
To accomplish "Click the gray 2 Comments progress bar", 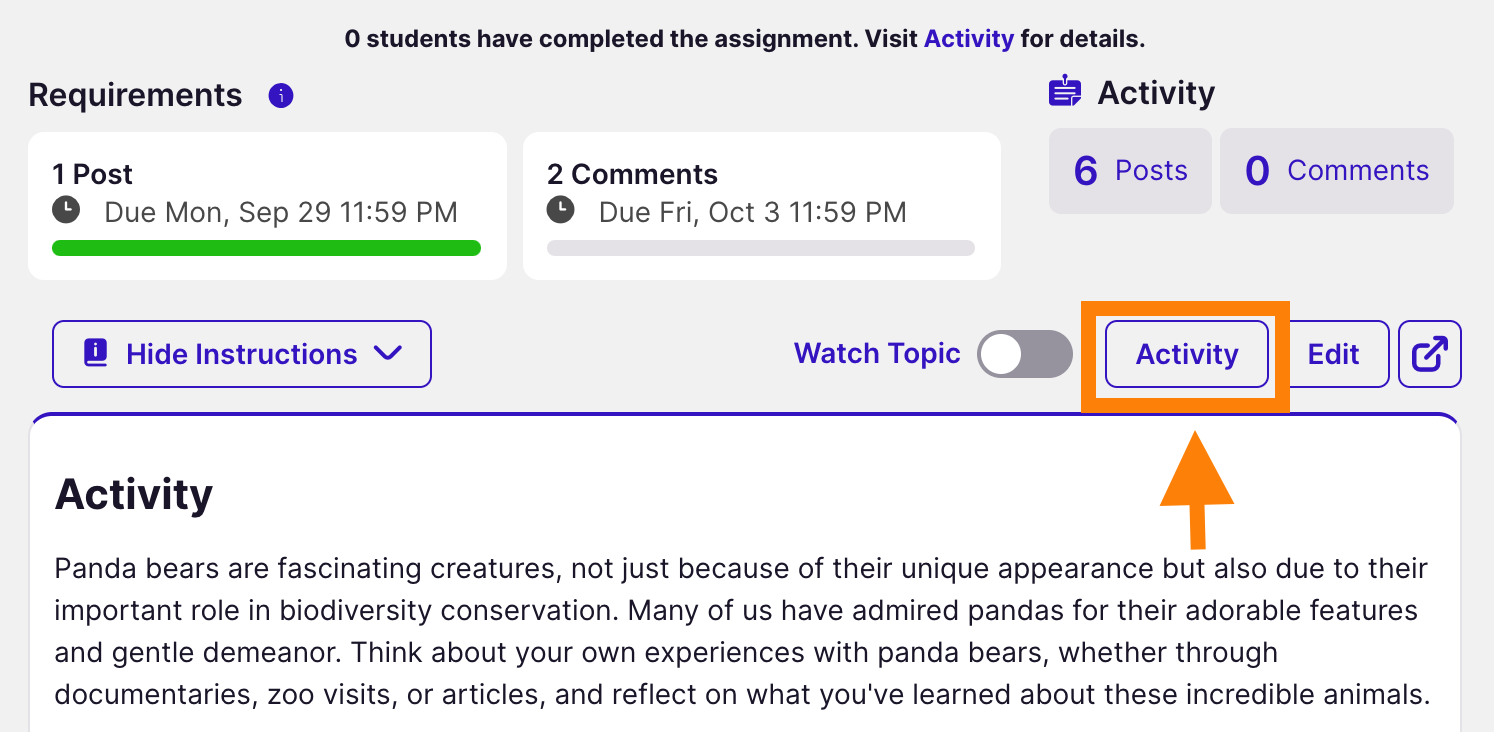I will 761,248.
